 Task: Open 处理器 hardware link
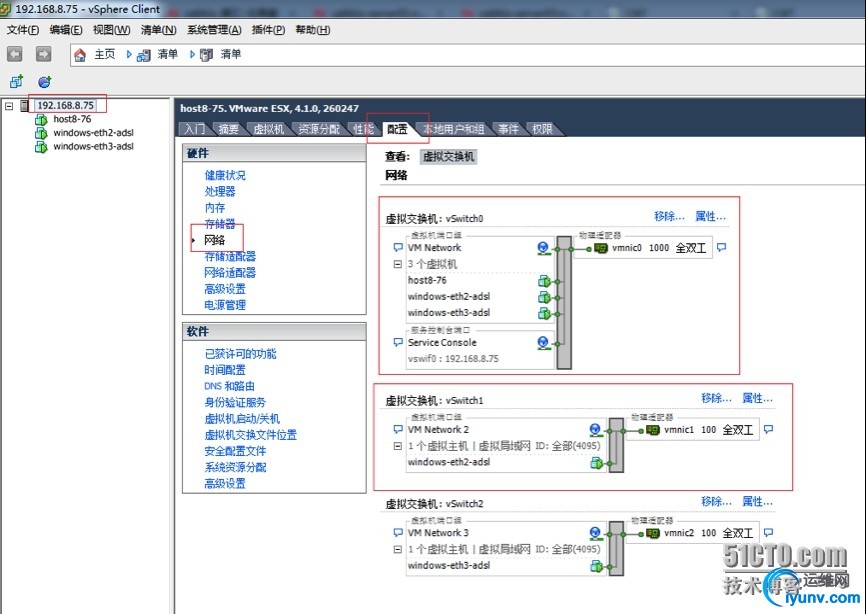220,192
